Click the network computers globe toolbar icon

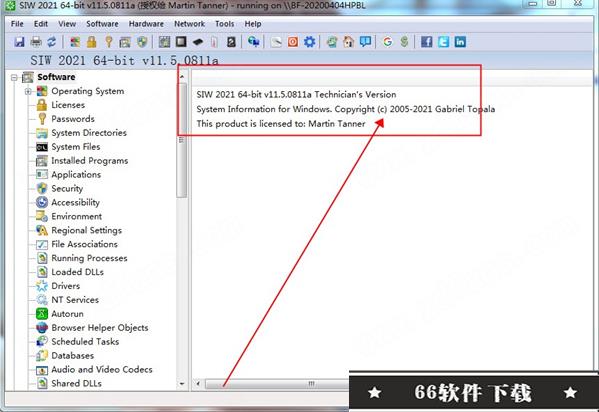tap(253, 42)
